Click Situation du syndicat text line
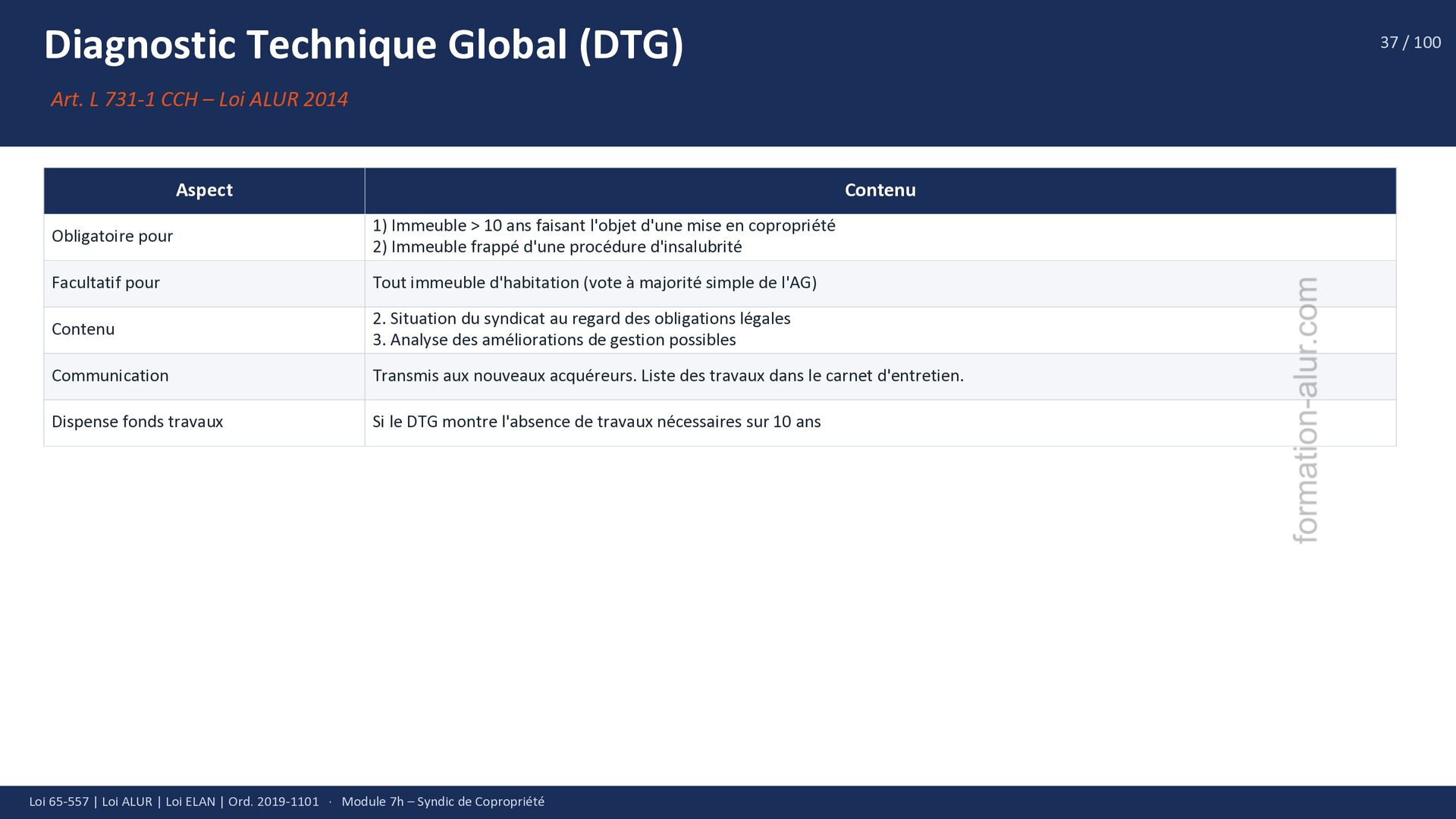The width and height of the screenshot is (1456, 819). [581, 318]
